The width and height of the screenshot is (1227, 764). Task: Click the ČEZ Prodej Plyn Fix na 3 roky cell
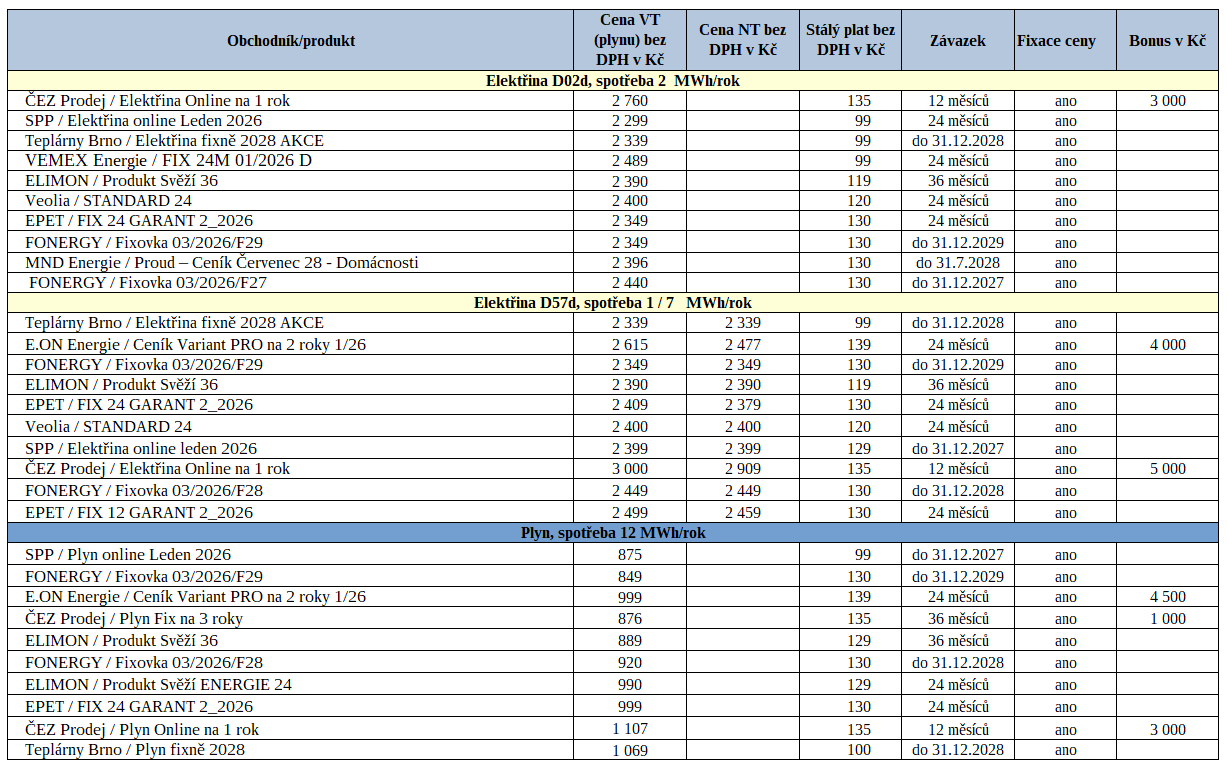point(134,619)
